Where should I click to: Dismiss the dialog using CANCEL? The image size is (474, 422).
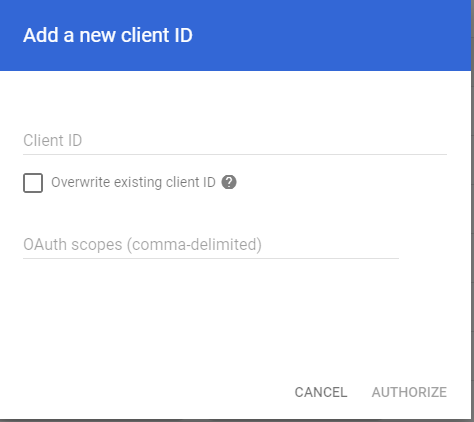321,392
